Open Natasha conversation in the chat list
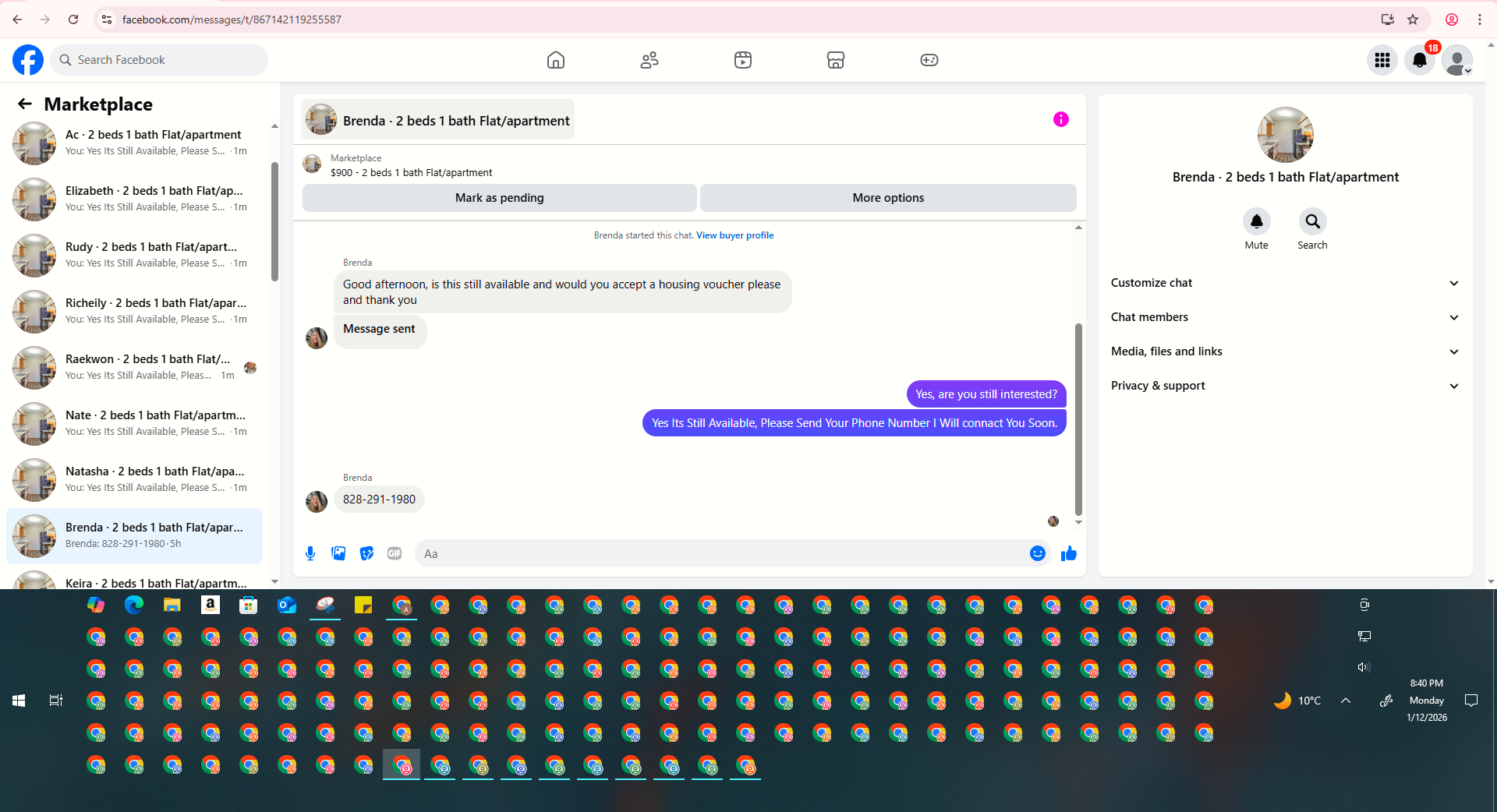1497x812 pixels. (x=134, y=480)
